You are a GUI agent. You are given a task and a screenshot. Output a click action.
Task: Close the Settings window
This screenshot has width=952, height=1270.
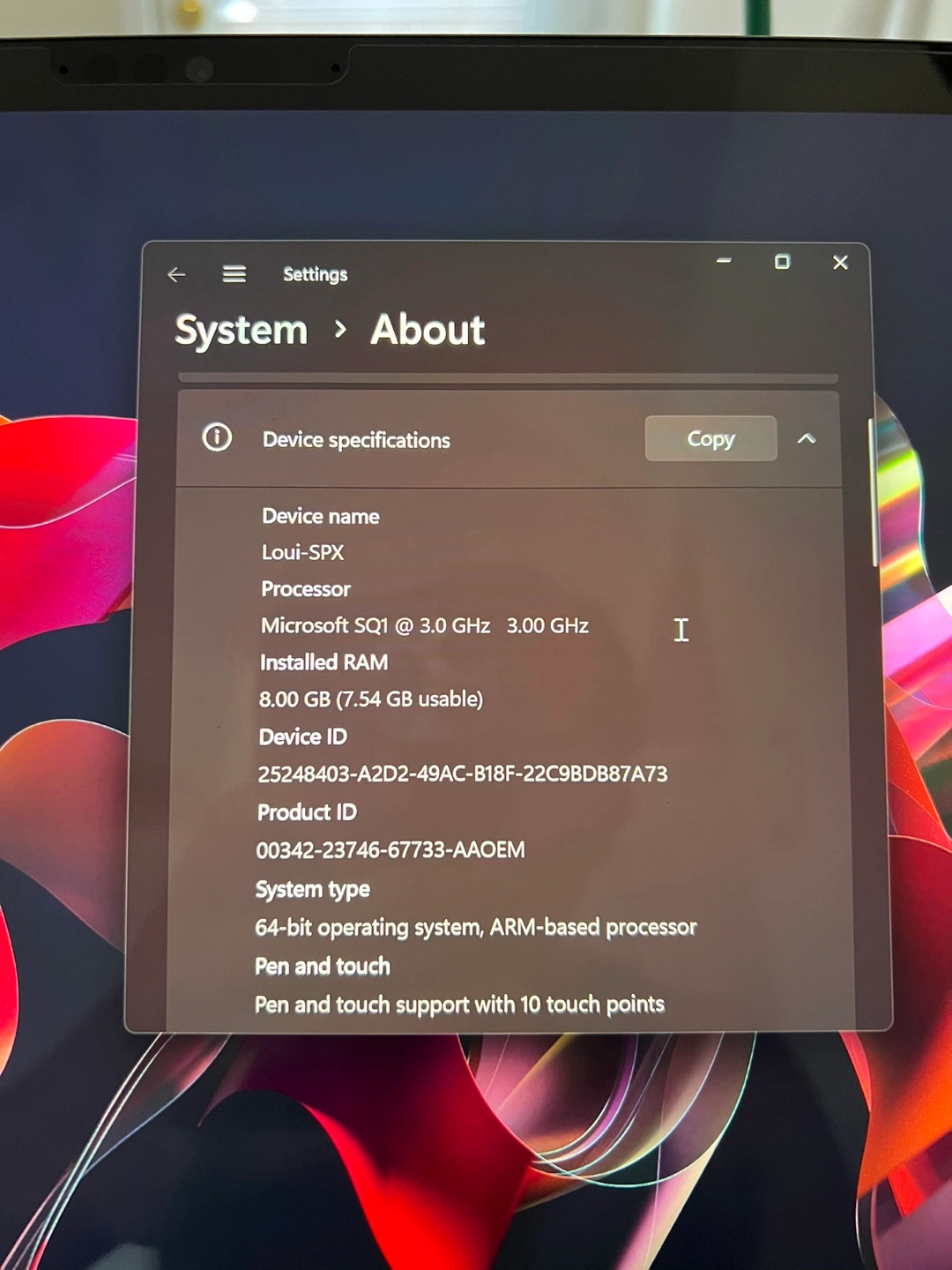pyautogui.click(x=840, y=263)
